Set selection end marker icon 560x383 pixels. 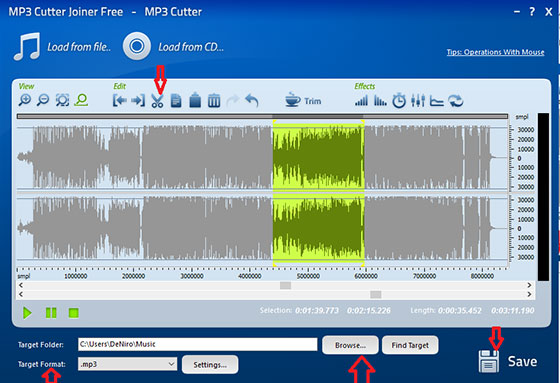coord(138,101)
